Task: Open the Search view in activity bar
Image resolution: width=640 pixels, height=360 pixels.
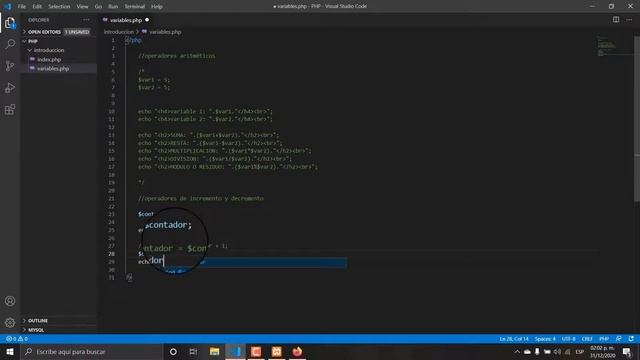Action: coord(10,44)
